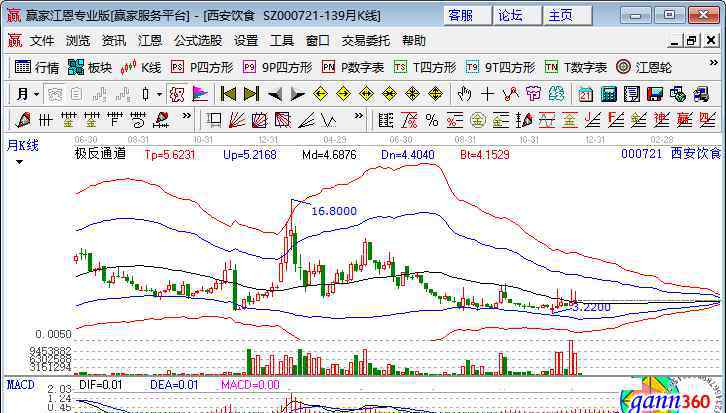Click the 论坛 forum button
Screen dimensions: 726x413
point(517,16)
